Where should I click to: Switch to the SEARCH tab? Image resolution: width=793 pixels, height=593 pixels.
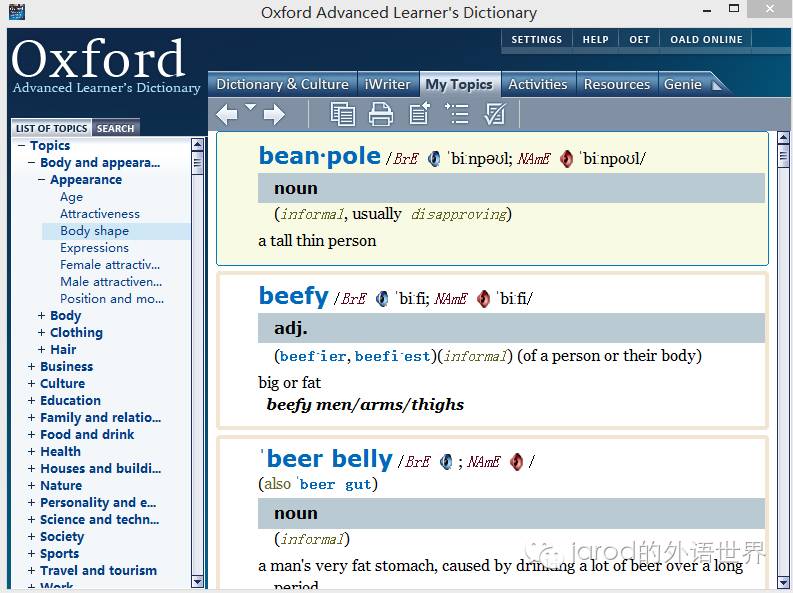click(x=115, y=128)
